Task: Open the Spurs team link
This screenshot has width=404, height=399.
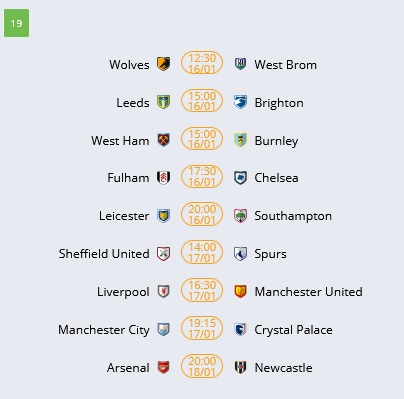Action: pyautogui.click(x=270, y=254)
